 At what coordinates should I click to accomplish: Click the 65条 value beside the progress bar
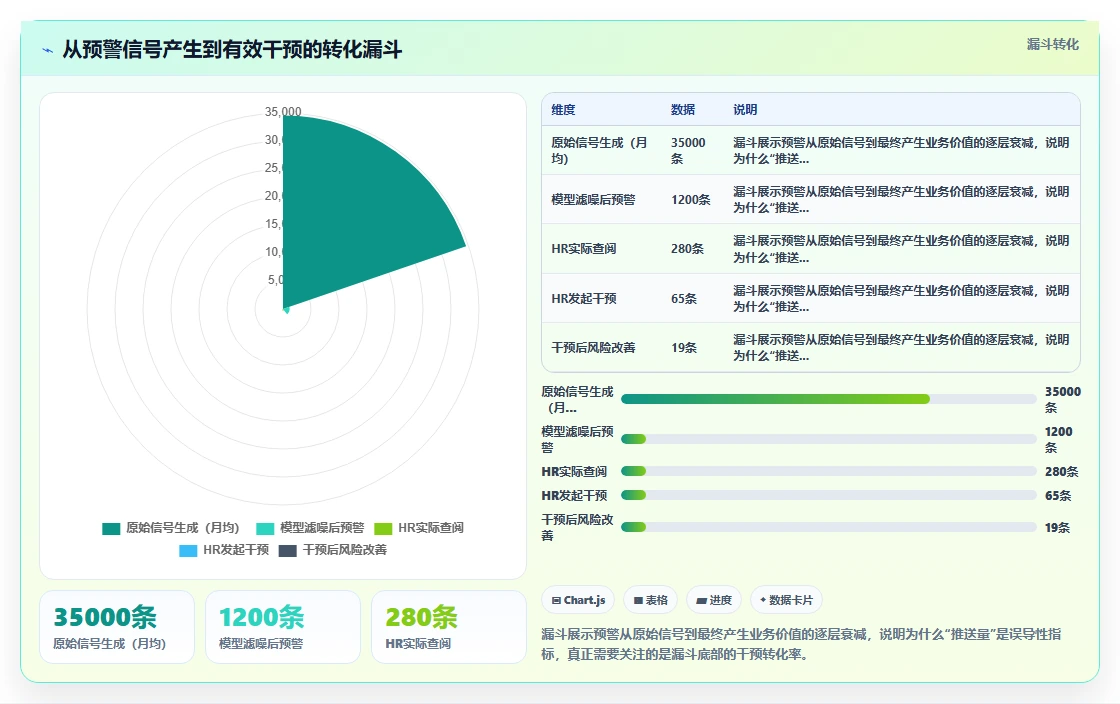[x=1058, y=496]
